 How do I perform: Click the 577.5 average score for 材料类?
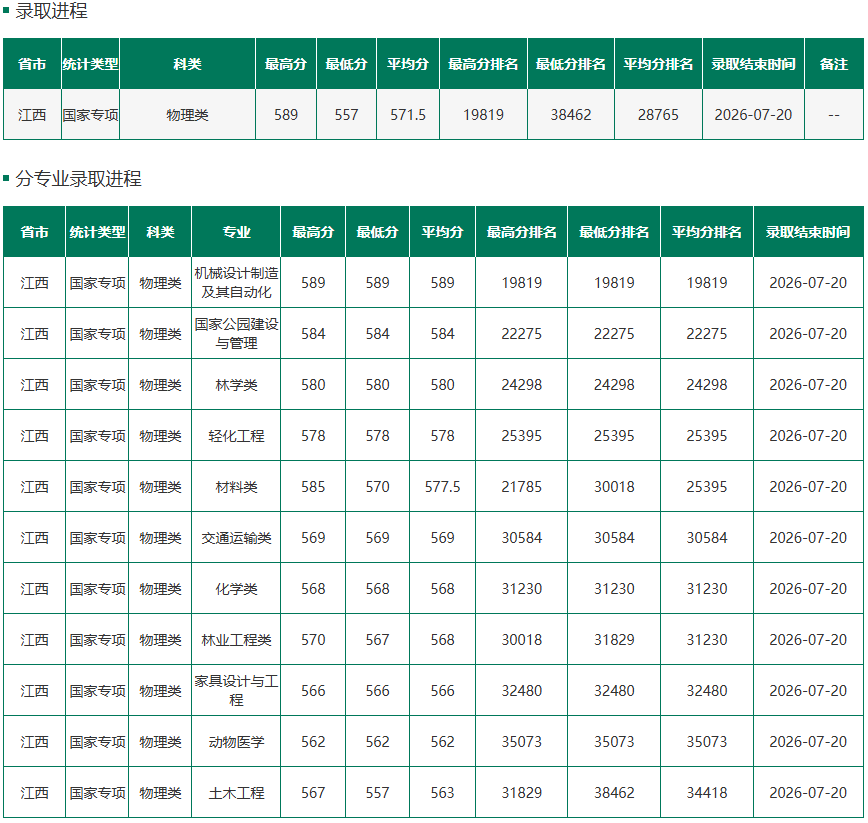[442, 486]
